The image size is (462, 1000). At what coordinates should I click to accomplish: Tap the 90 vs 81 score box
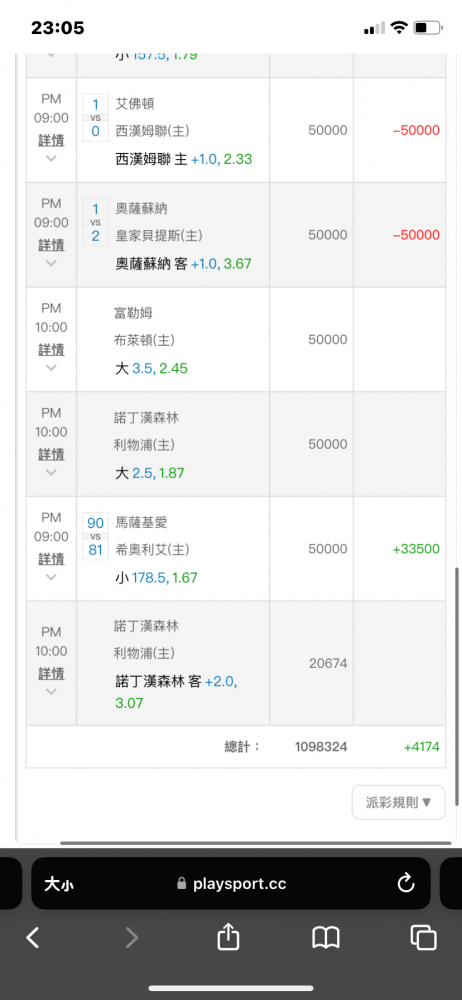(96, 536)
